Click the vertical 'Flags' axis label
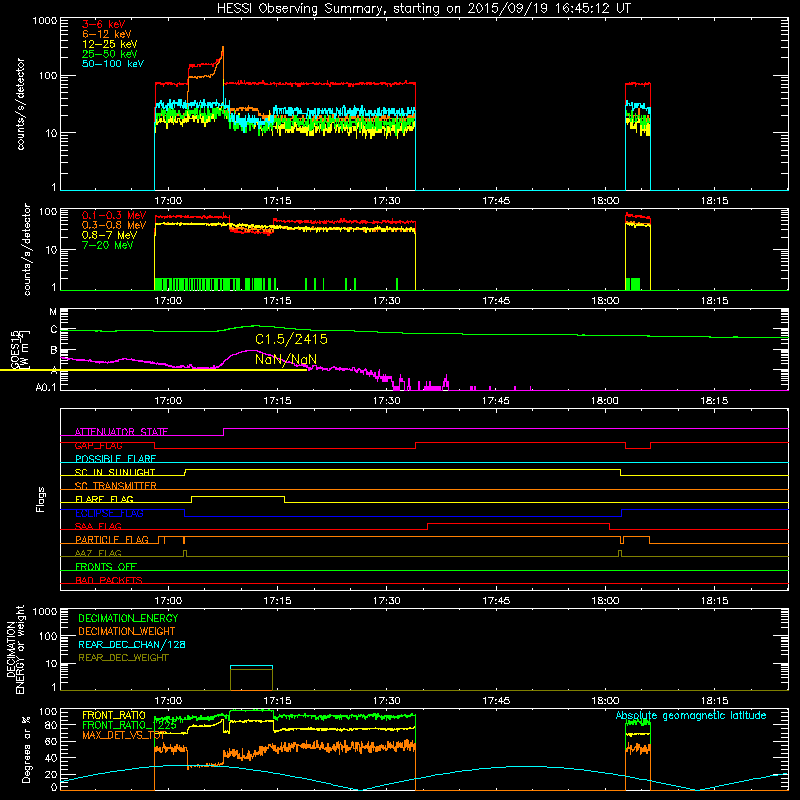 [40, 499]
